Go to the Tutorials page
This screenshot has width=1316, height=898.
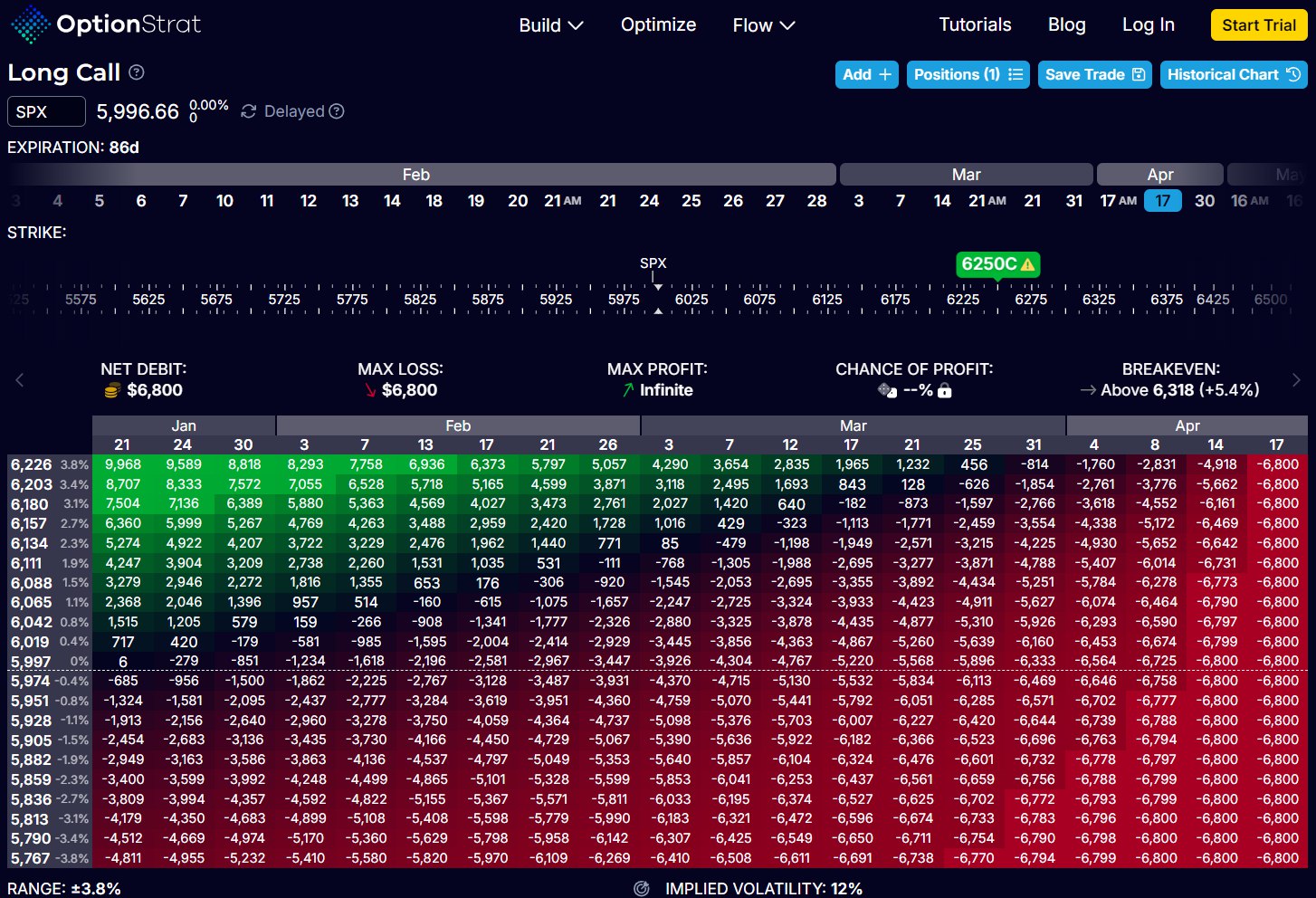[975, 25]
